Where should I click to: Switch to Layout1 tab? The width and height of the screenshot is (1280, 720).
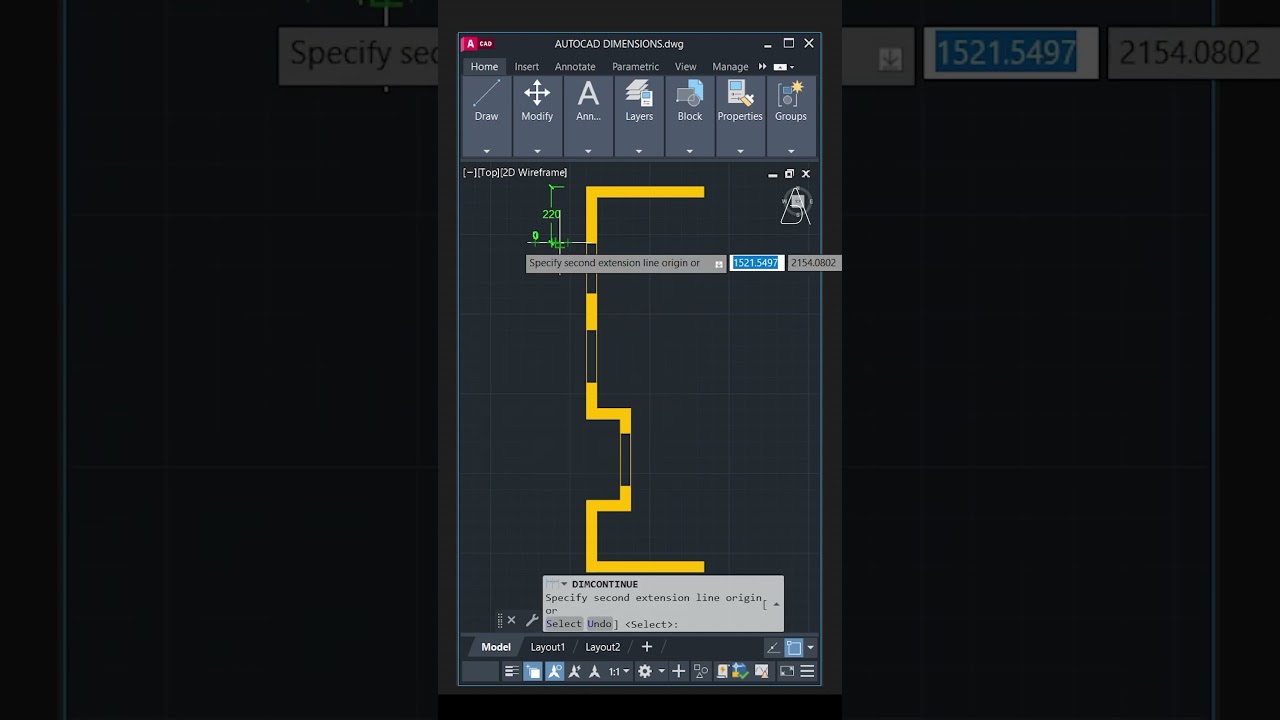tap(547, 647)
